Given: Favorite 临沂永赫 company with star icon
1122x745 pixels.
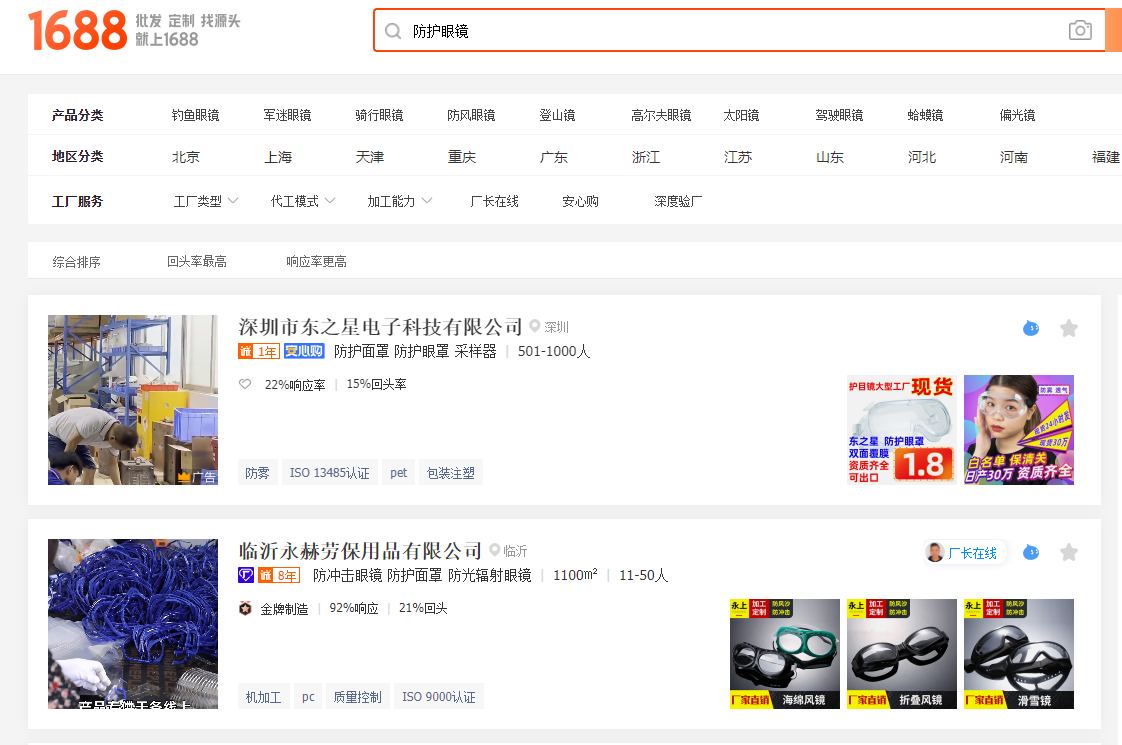Looking at the screenshot, I should coord(1069,552).
